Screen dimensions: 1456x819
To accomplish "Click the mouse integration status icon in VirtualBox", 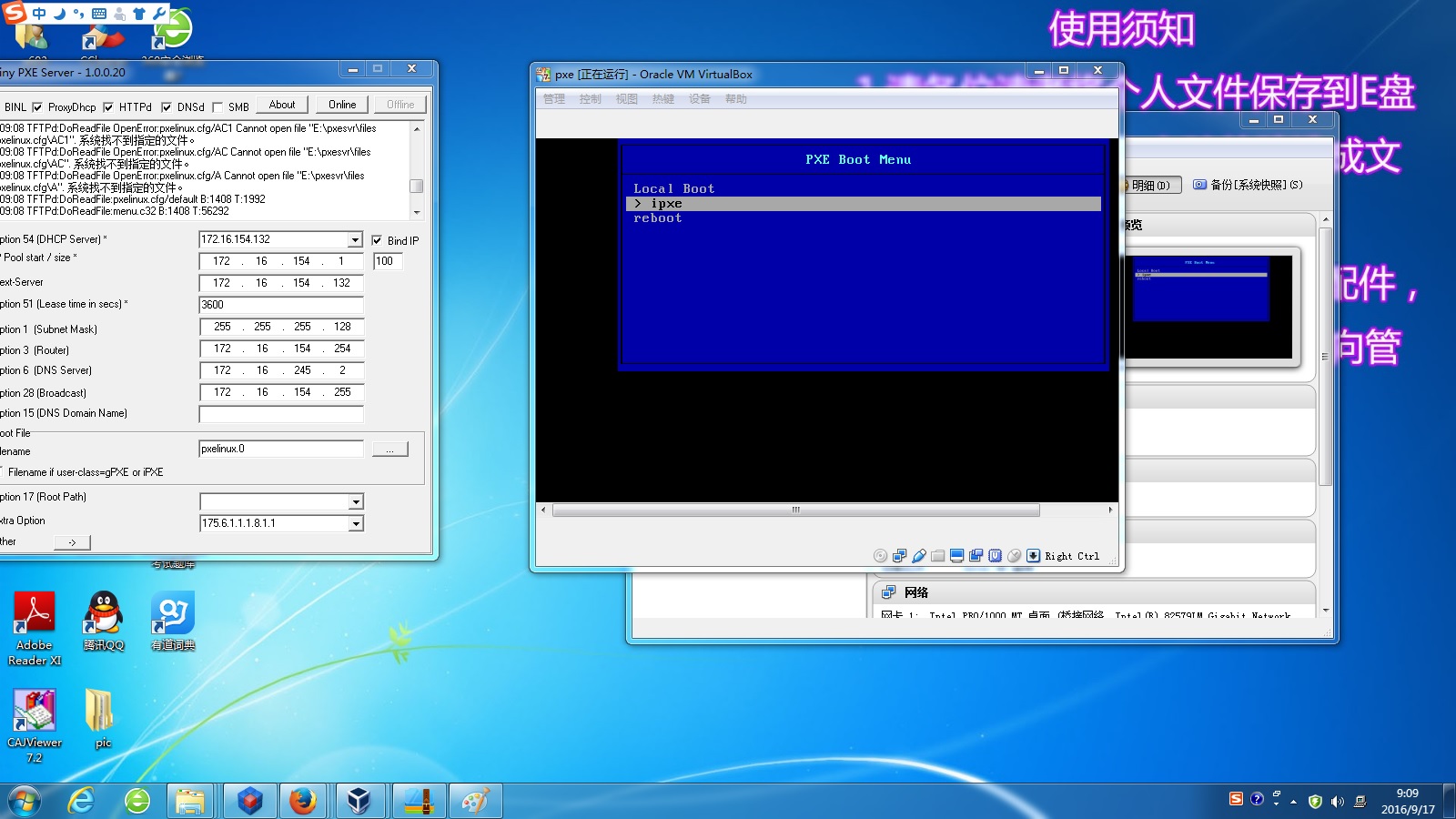I will point(1014,556).
